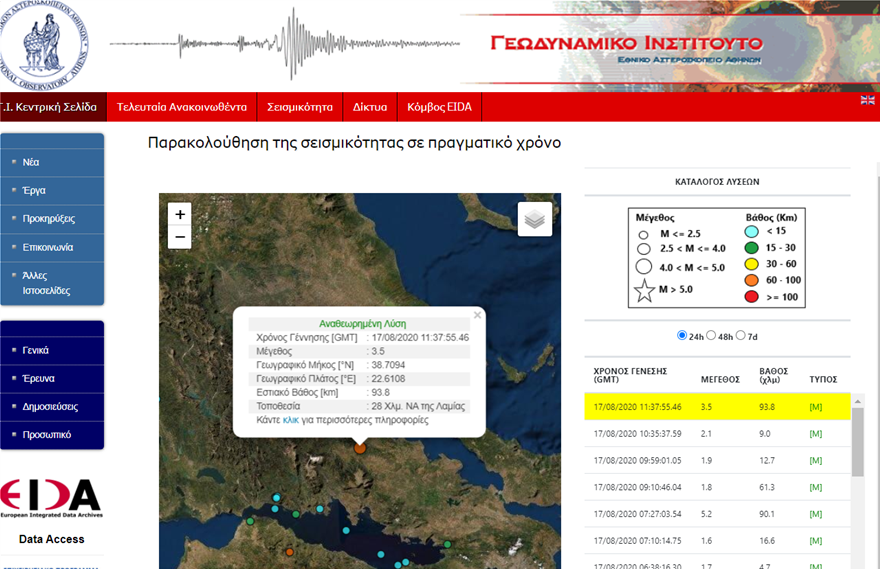Select the highlighted 3.5 magnitude event row
Screen dimensions: 880x569
[716, 407]
